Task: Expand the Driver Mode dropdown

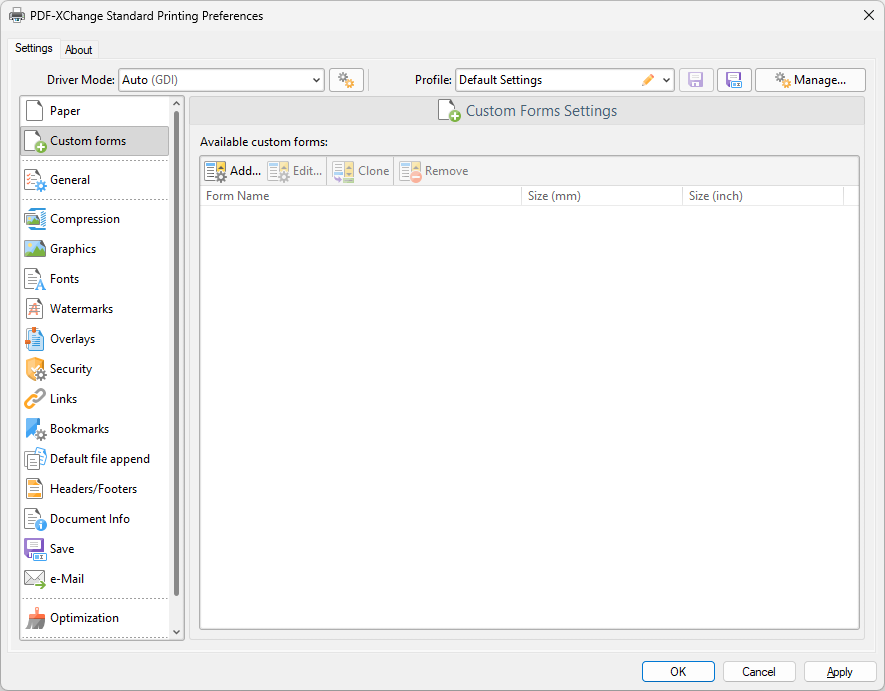Action: tap(316, 80)
